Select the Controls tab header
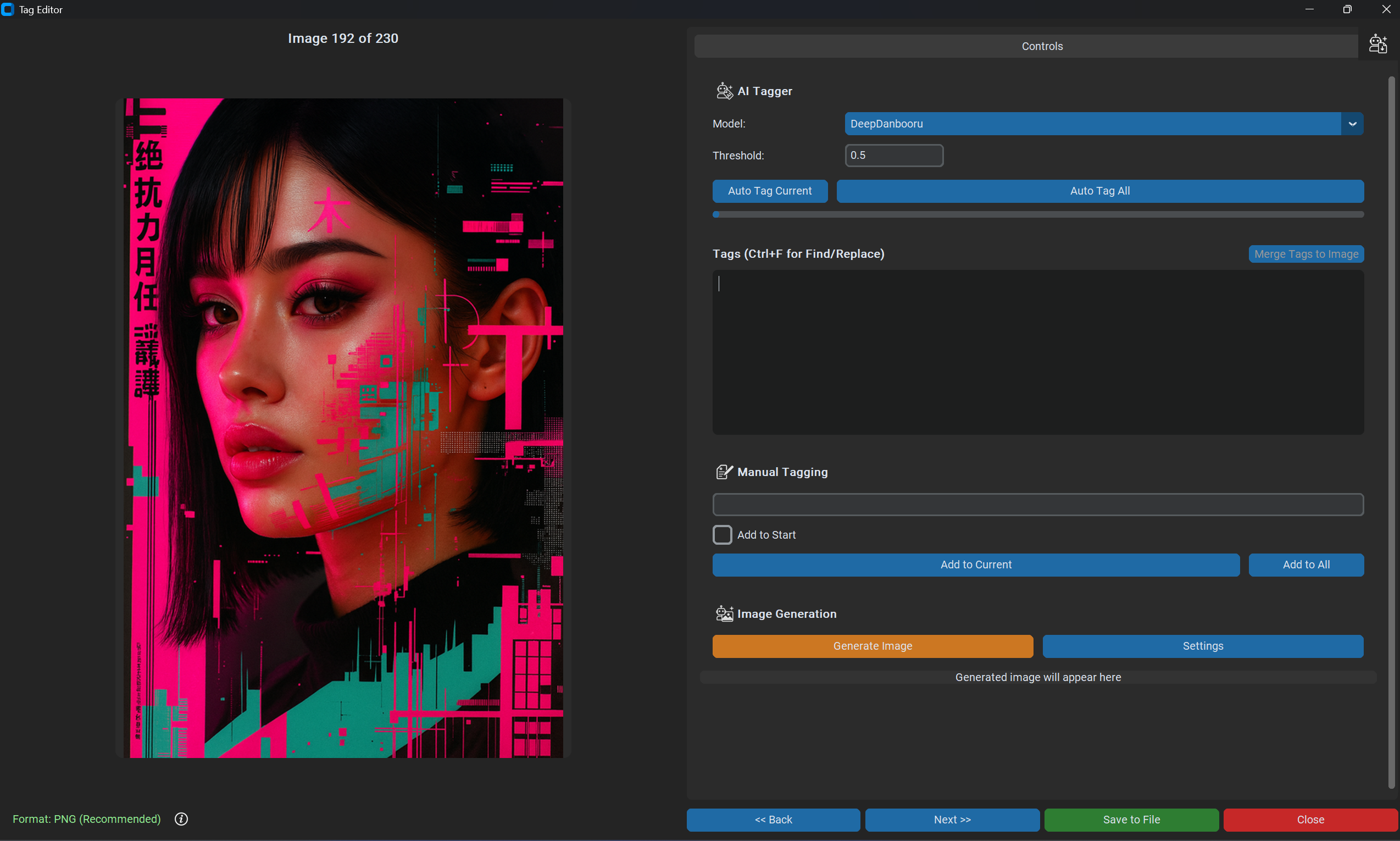 [x=1042, y=47]
